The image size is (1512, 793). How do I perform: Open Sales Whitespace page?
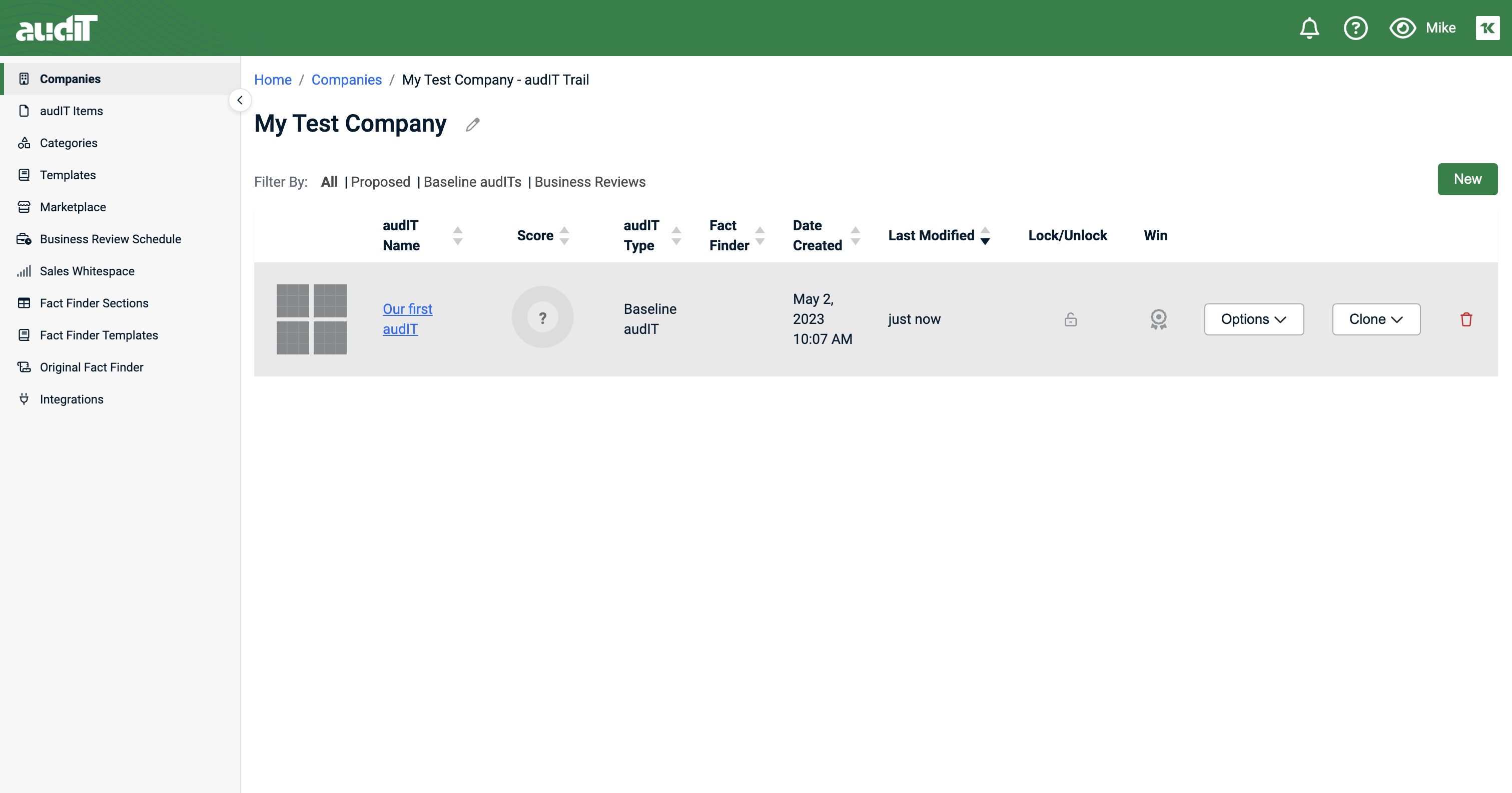pyautogui.click(x=120, y=271)
